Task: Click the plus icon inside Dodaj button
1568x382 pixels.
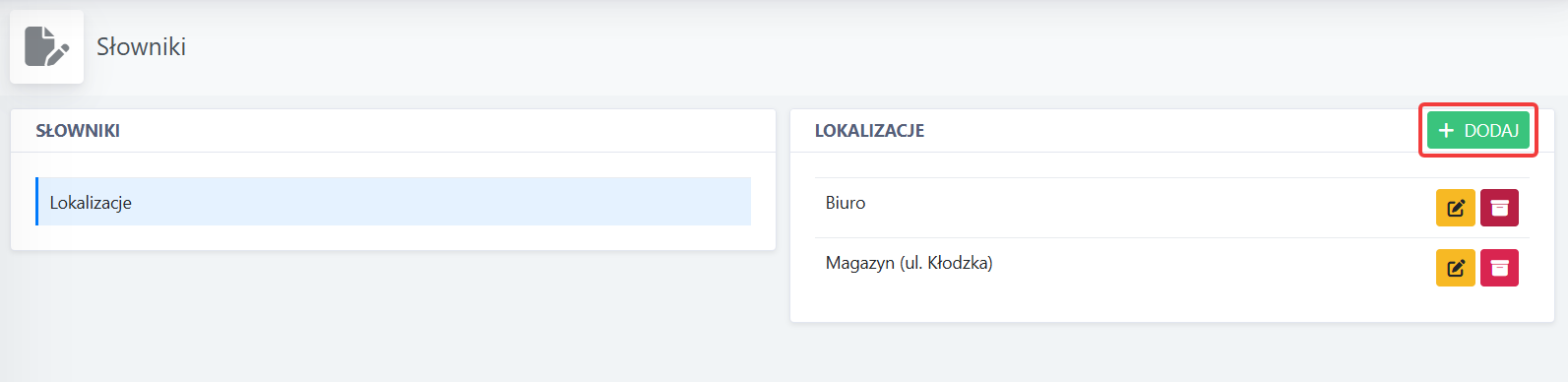Action: [1446, 130]
